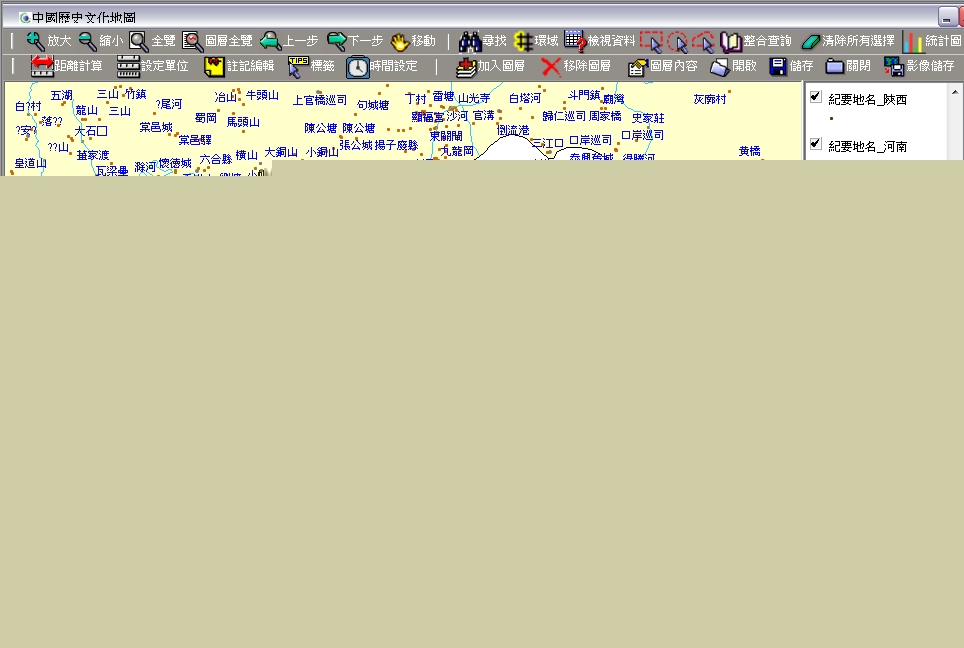
Task: Select the 放大 zoom-in tool
Action: pyautogui.click(x=36, y=41)
